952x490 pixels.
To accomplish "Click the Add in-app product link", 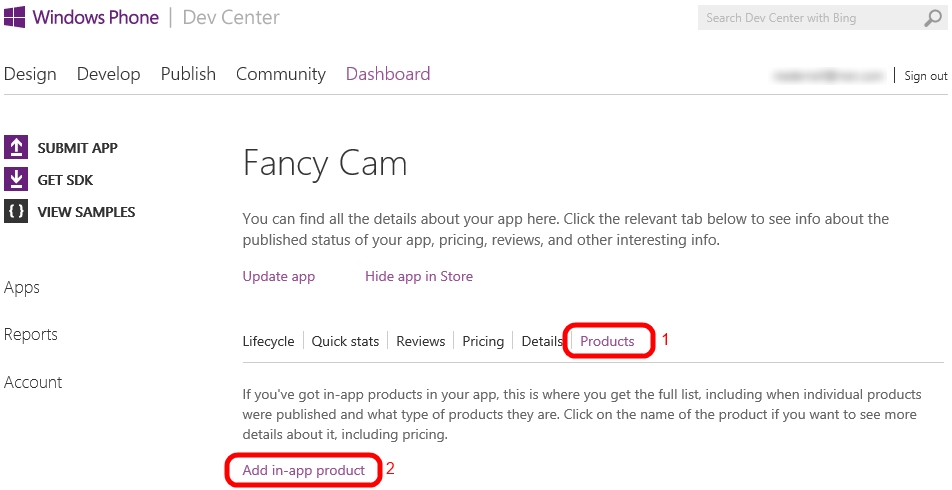I will click(x=304, y=470).
